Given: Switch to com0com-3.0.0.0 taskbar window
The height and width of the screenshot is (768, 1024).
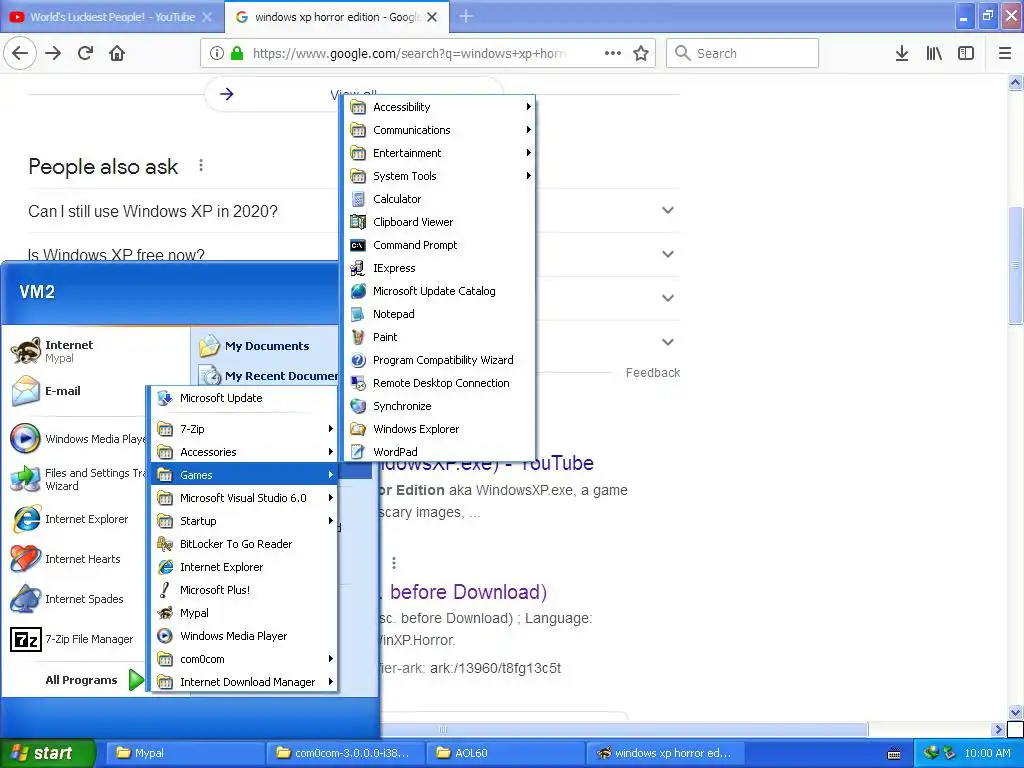Looking at the screenshot, I should click(x=345, y=753).
